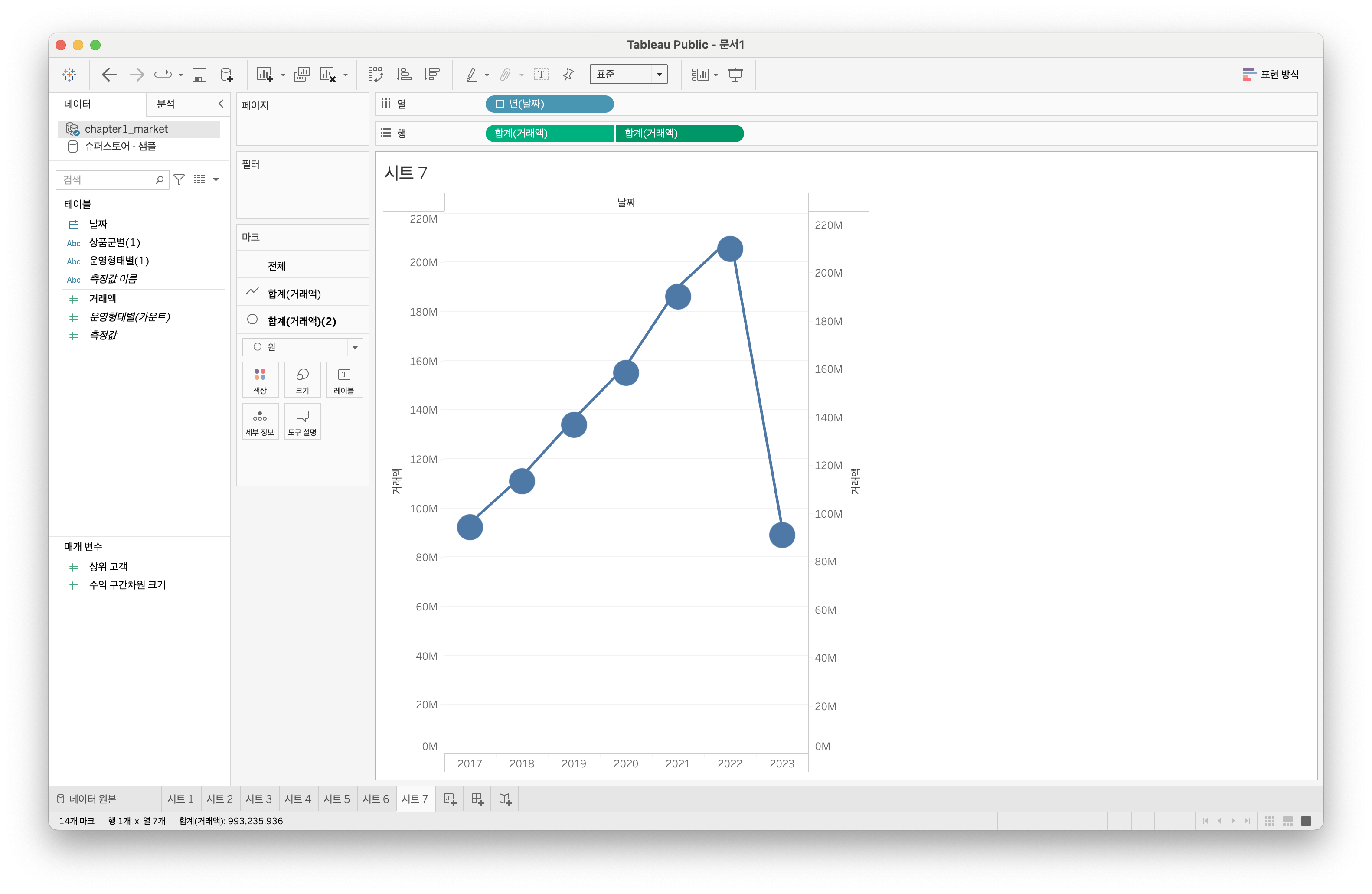
Task: Click the sort ascending icon
Action: pyautogui.click(x=404, y=75)
